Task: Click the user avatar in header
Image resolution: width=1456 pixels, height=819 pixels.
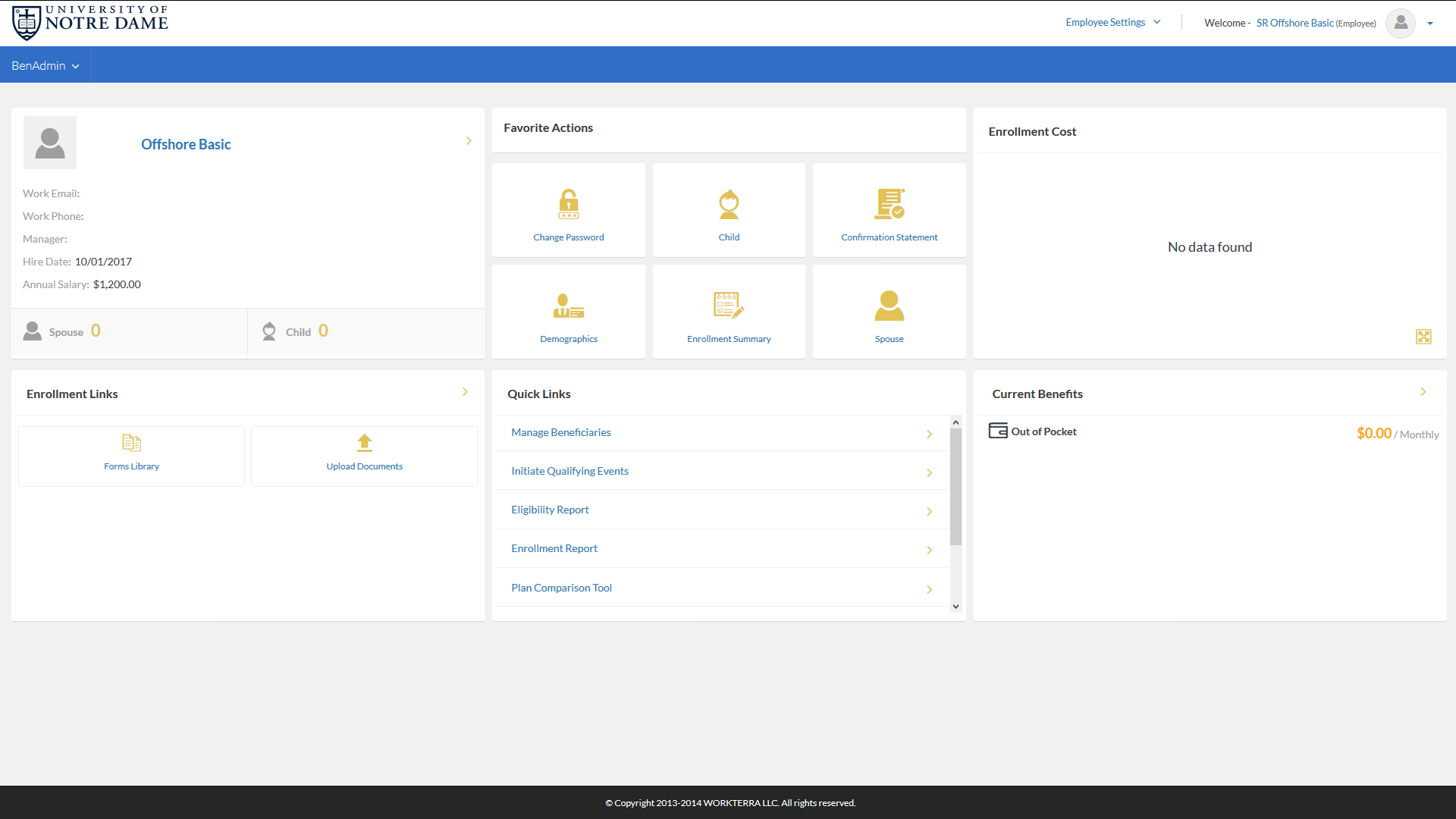Action: coord(1401,23)
